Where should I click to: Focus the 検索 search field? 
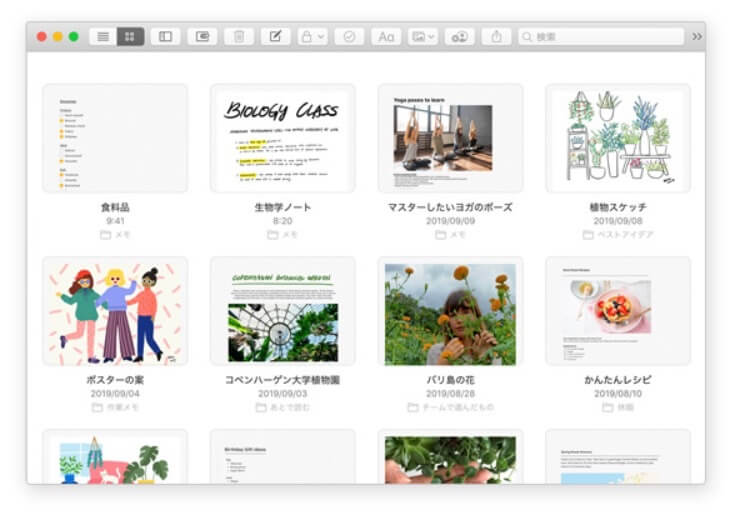click(601, 36)
